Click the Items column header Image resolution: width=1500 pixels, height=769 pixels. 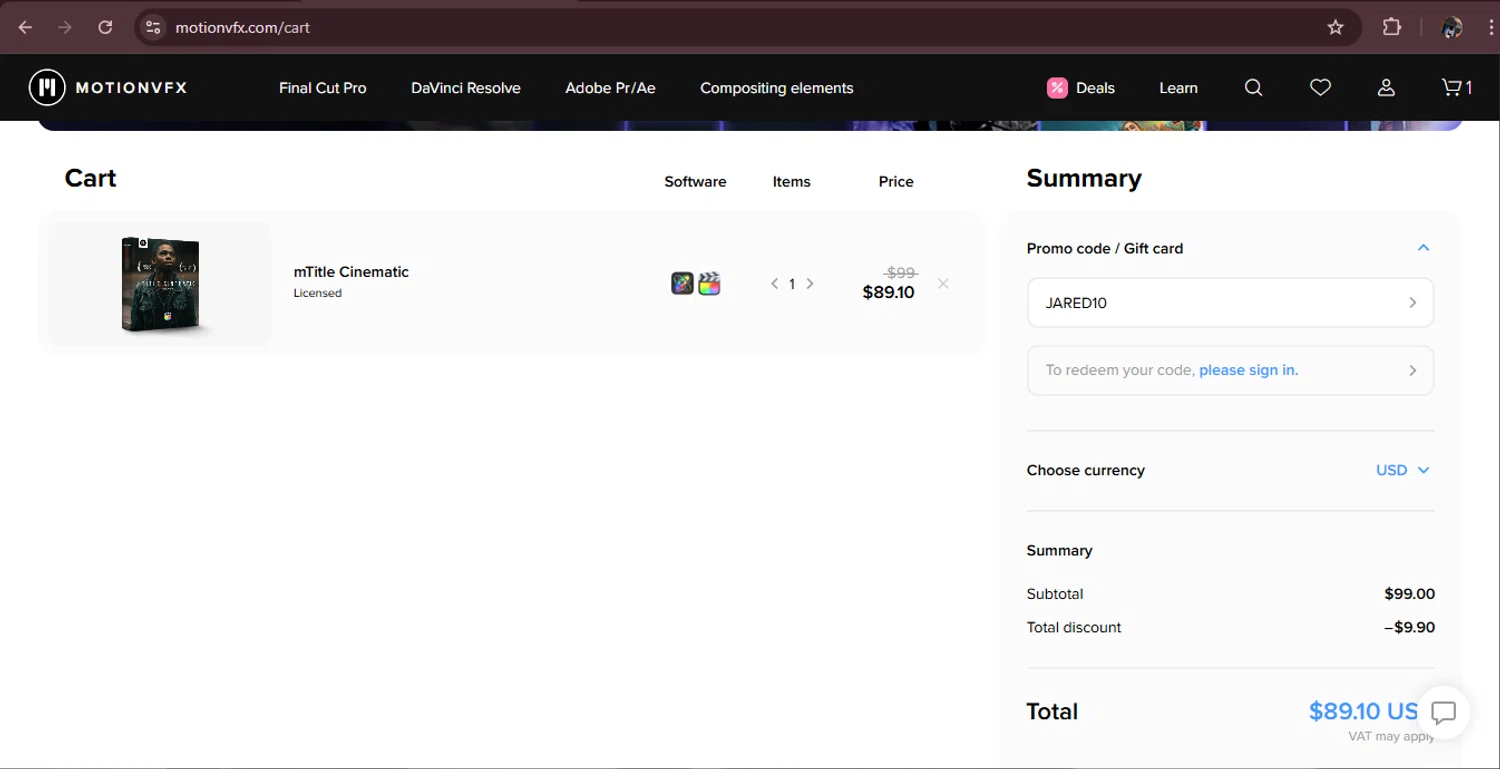(791, 182)
